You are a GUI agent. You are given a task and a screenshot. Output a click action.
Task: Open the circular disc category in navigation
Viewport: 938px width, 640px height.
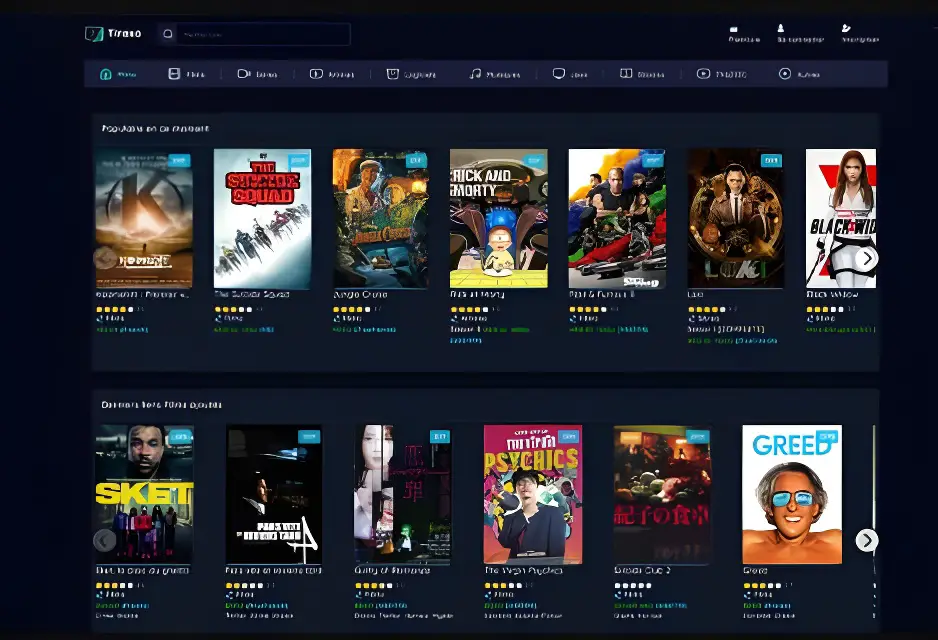click(x=799, y=74)
